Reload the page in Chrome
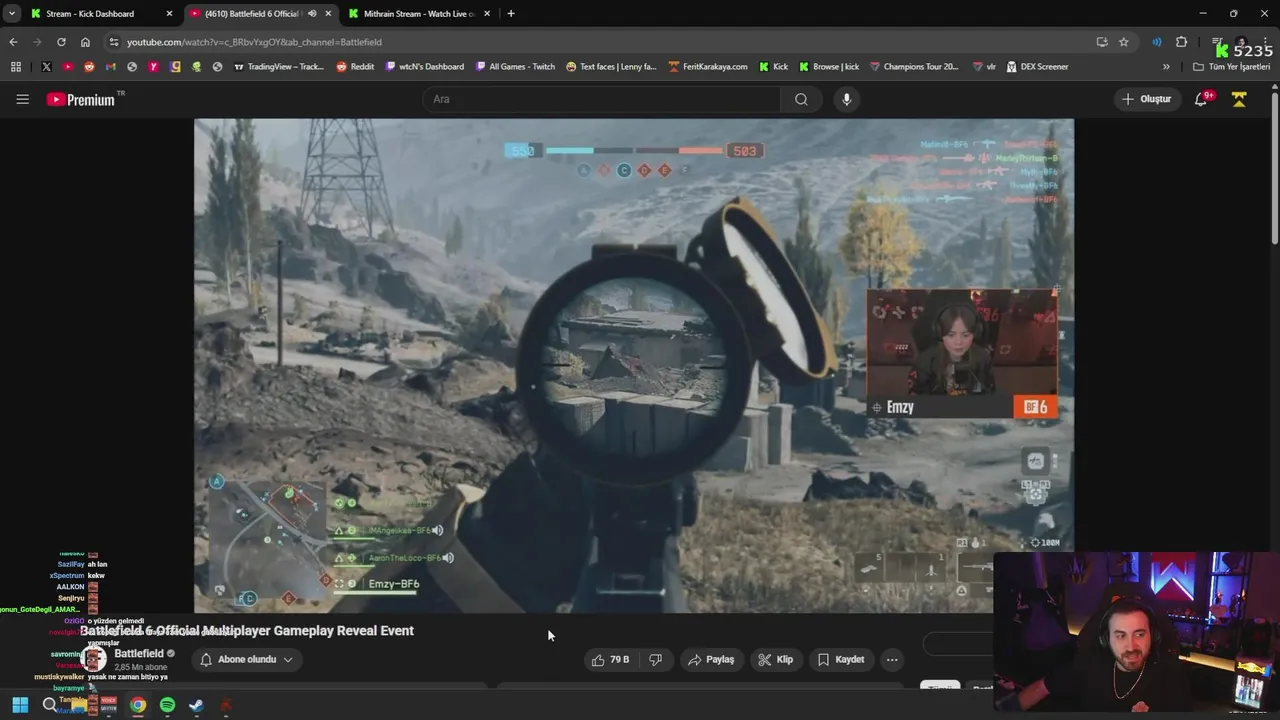 click(x=61, y=42)
